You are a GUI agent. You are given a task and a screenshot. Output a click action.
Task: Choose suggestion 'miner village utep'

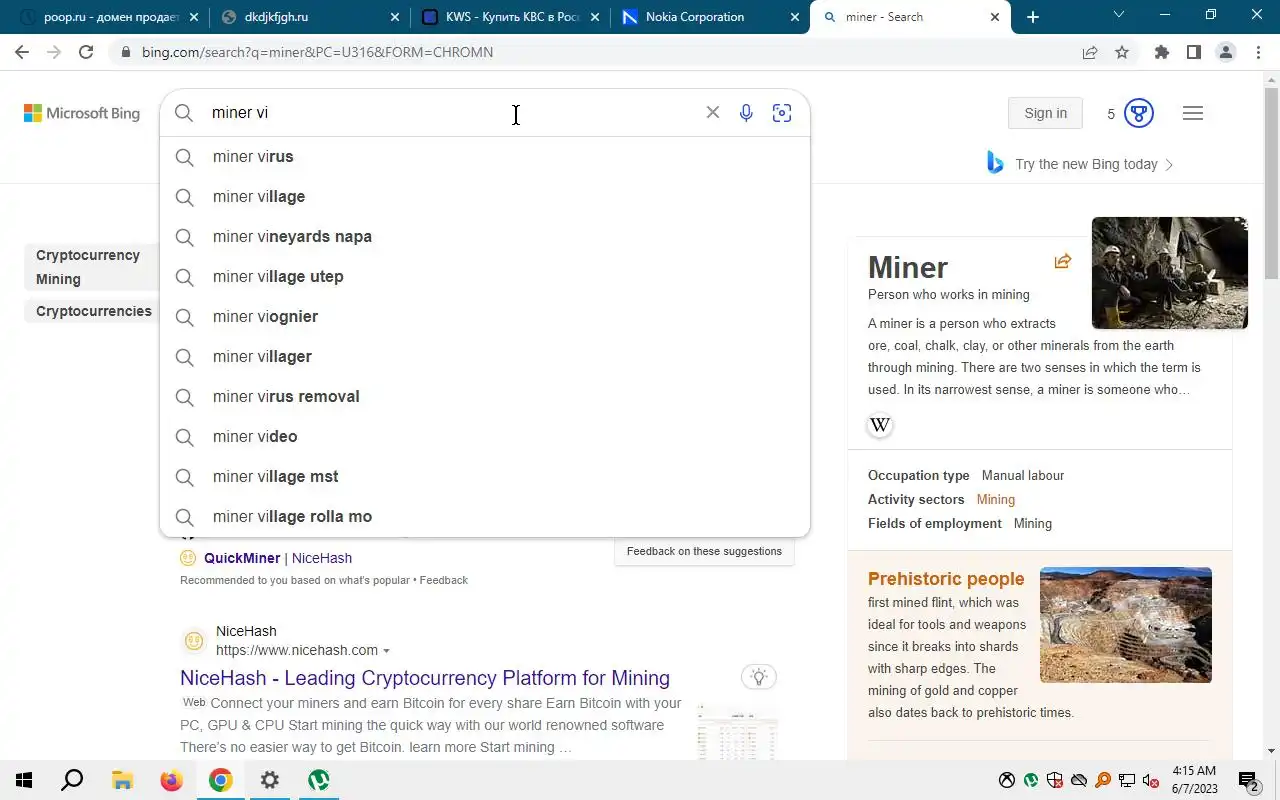click(x=485, y=277)
